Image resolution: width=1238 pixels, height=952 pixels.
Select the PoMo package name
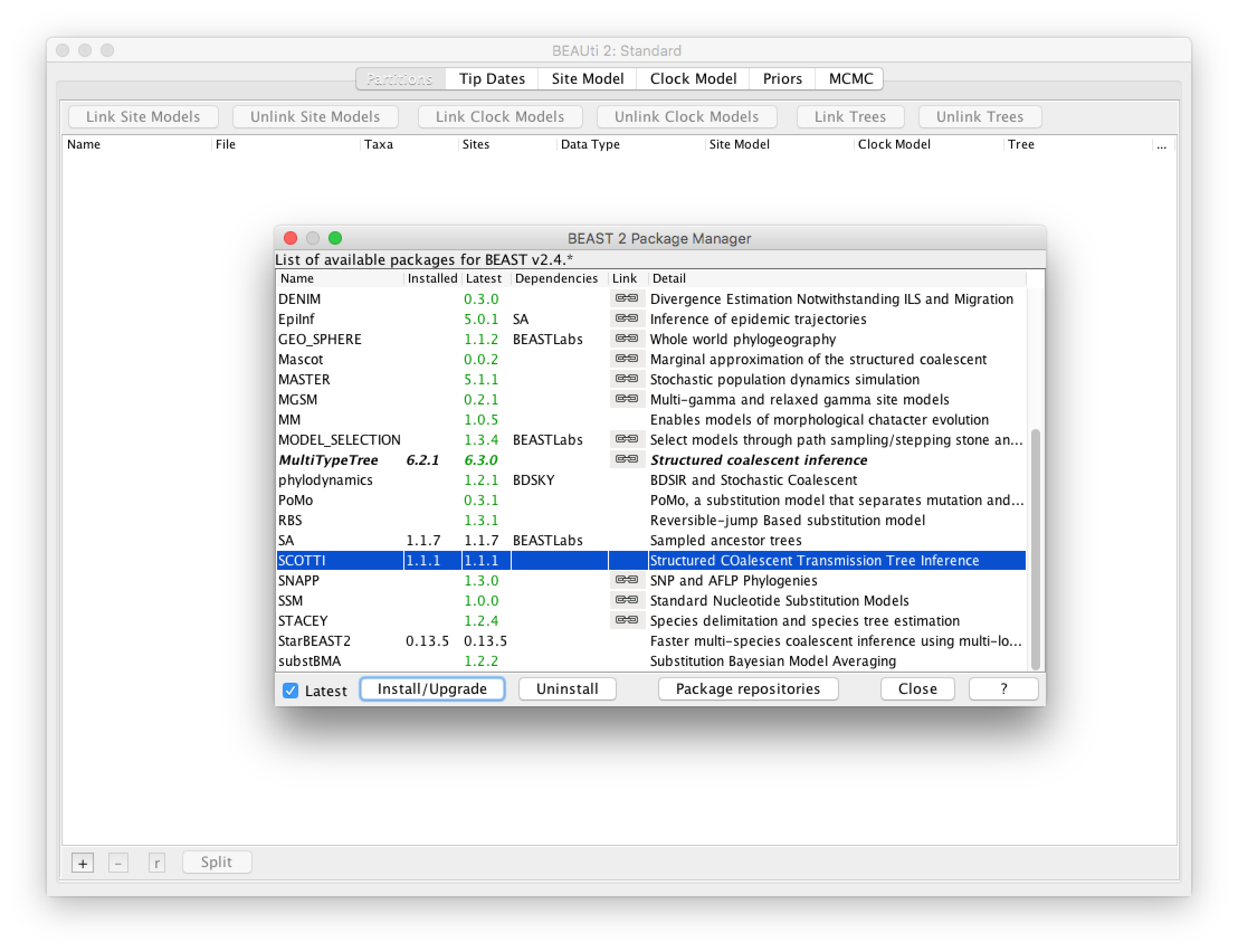tap(295, 501)
